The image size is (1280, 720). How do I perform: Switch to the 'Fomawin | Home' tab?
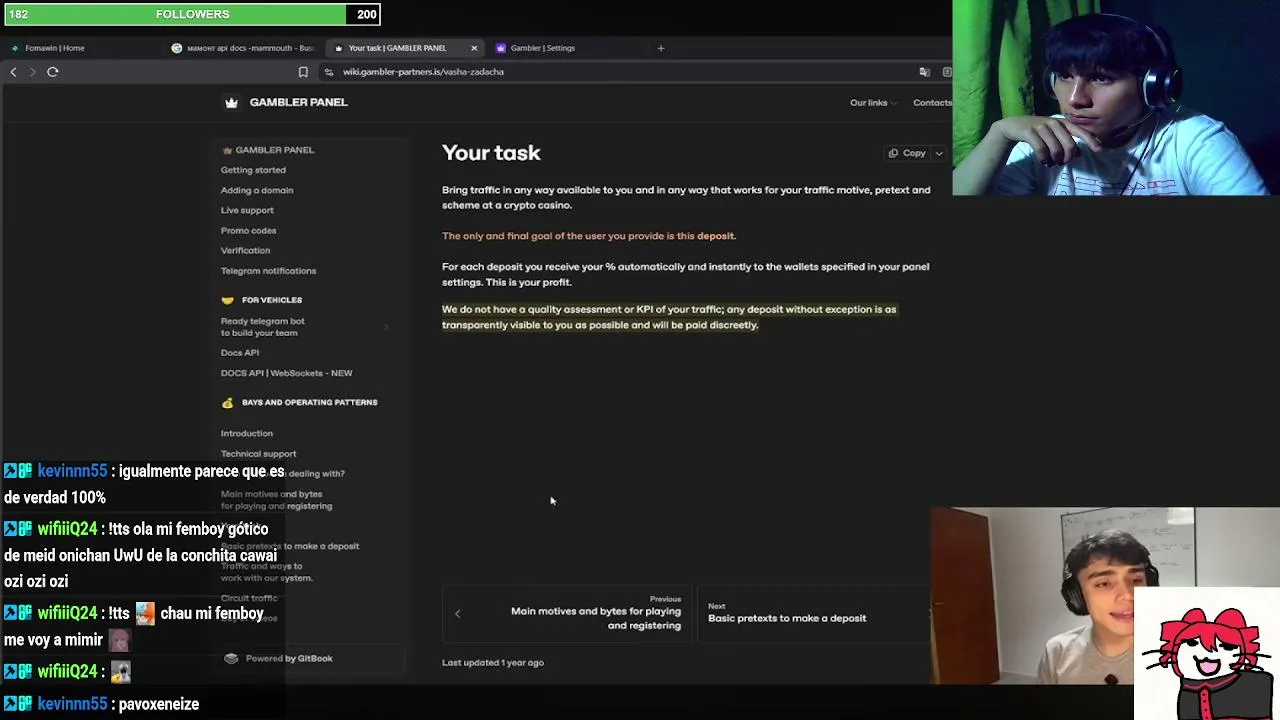click(82, 48)
